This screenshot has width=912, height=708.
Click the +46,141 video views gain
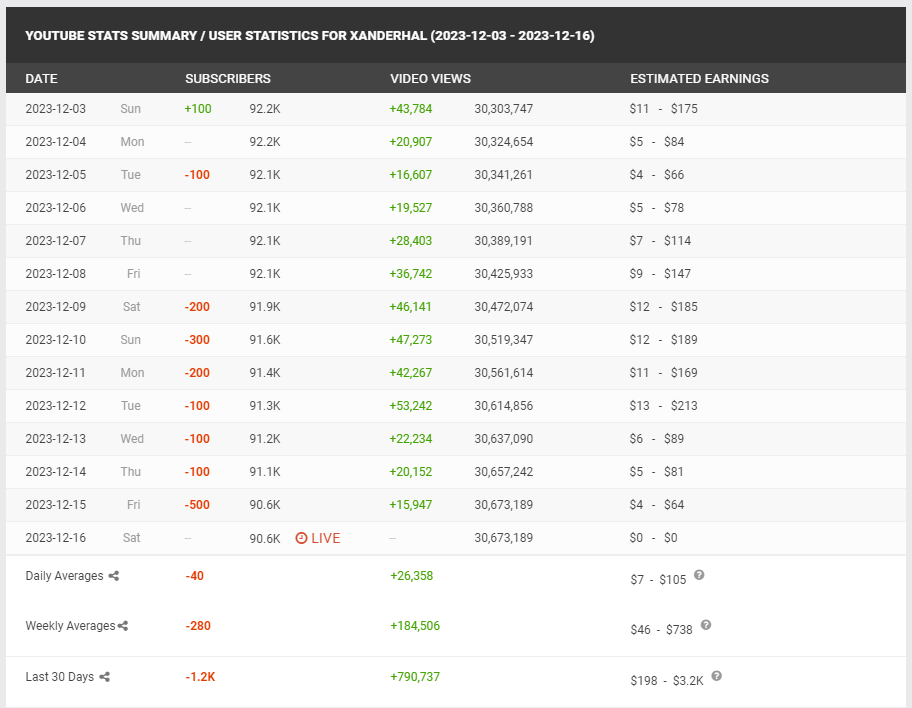[411, 307]
